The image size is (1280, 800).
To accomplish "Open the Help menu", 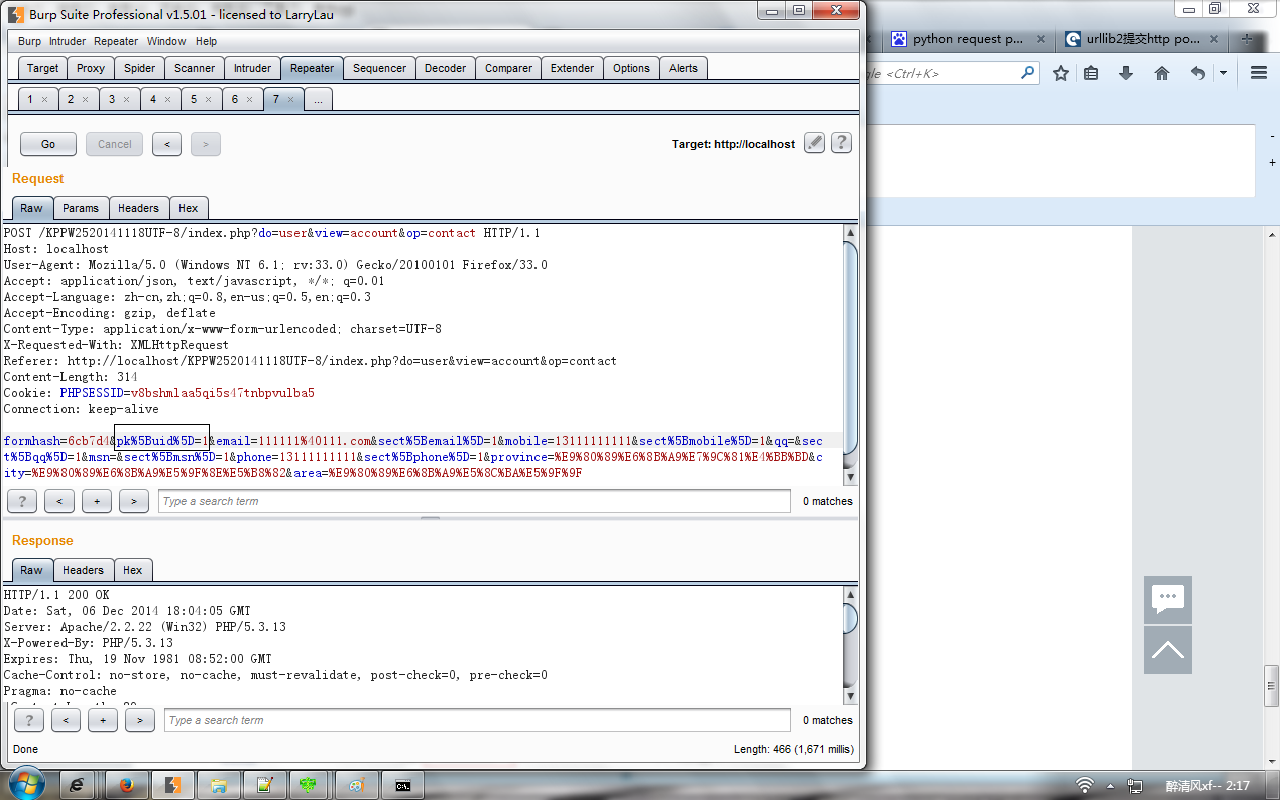I will pyautogui.click(x=206, y=41).
